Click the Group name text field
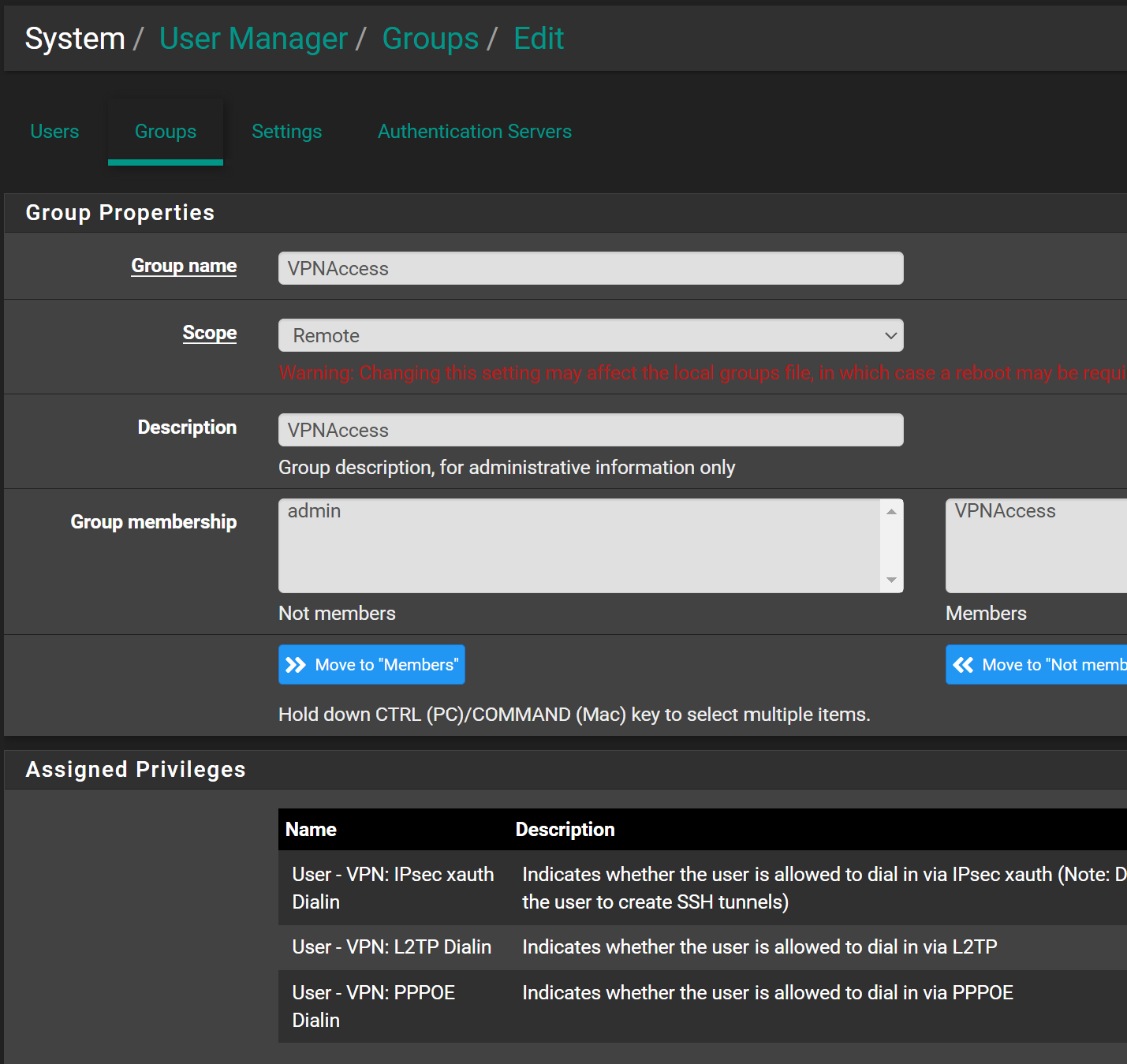Image resolution: width=1127 pixels, height=1064 pixels. [591, 268]
